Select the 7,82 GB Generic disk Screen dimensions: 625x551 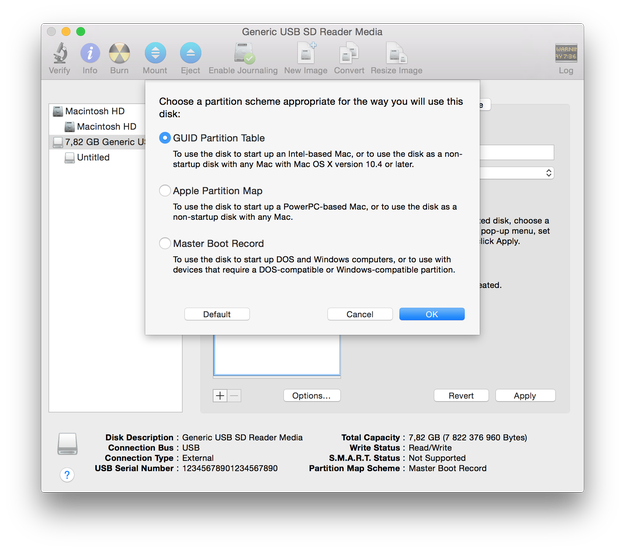point(97,142)
